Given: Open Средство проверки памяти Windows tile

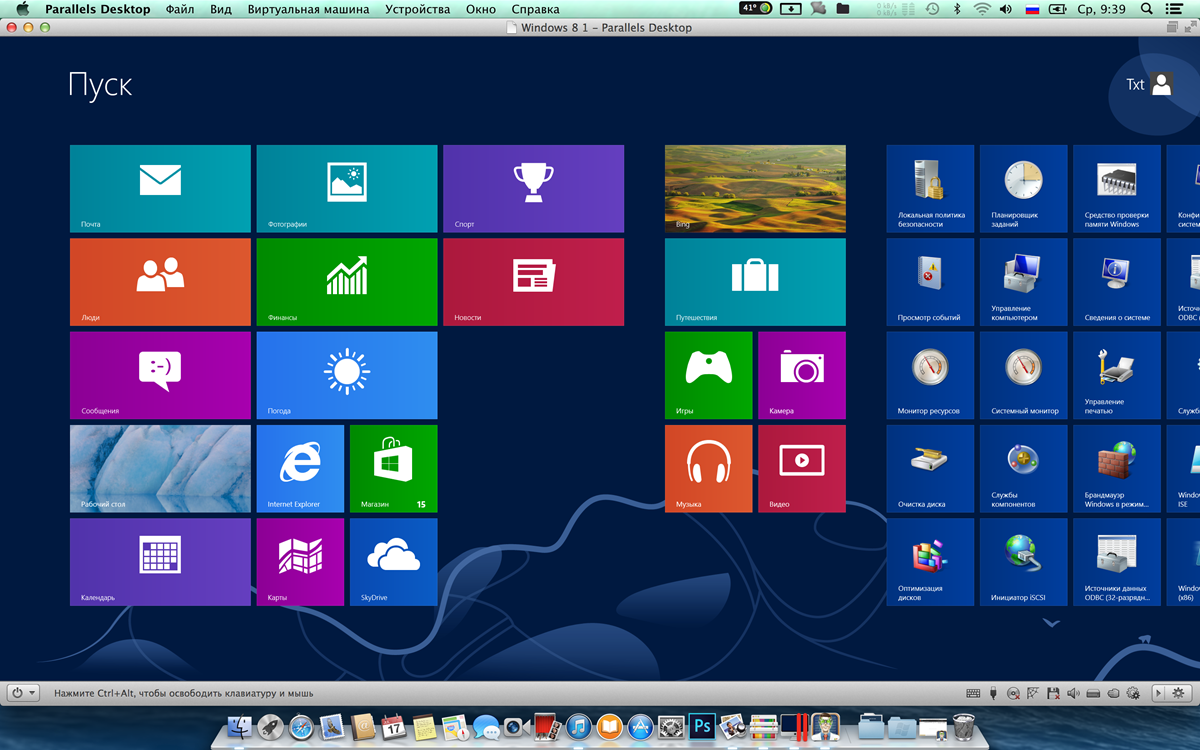Looking at the screenshot, I should [1117, 188].
